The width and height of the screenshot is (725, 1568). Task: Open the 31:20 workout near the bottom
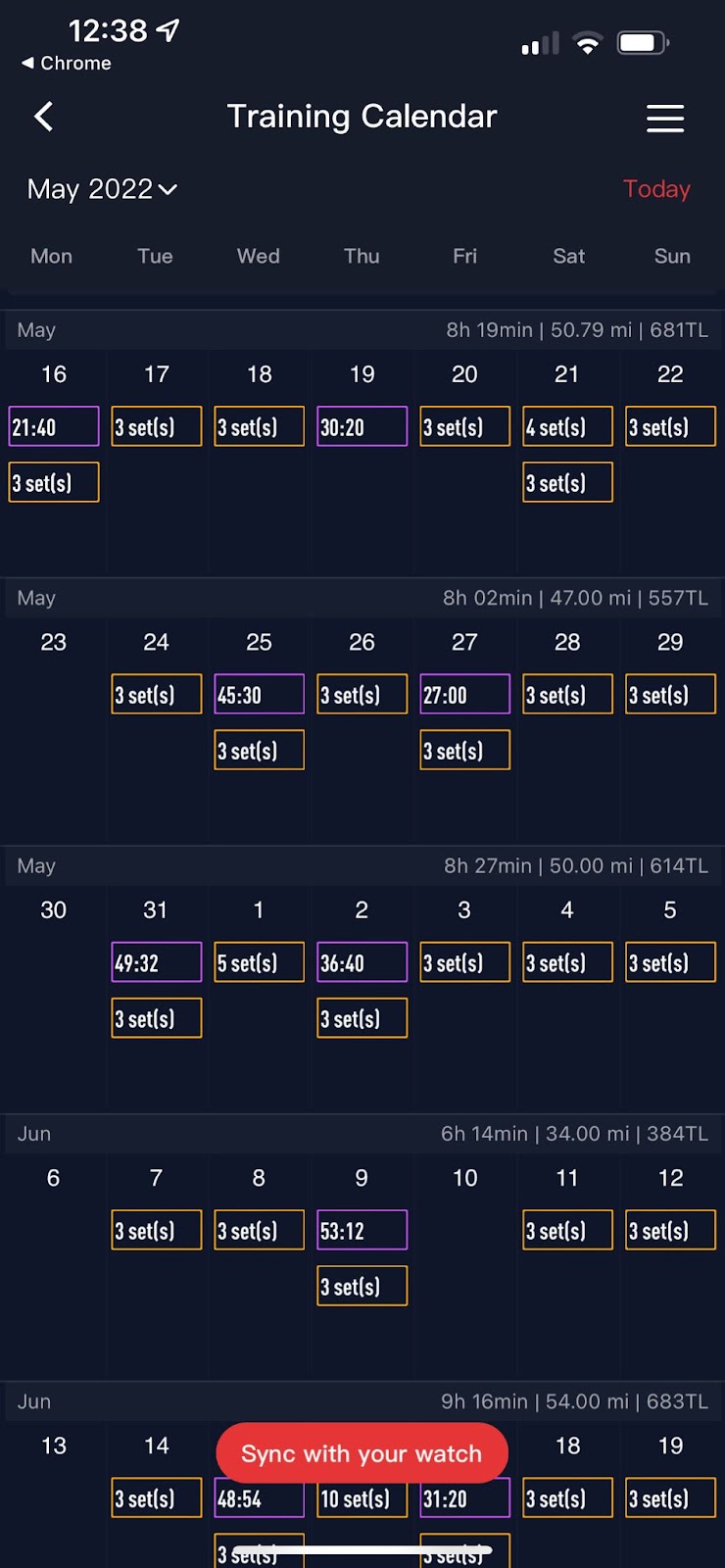point(465,1498)
